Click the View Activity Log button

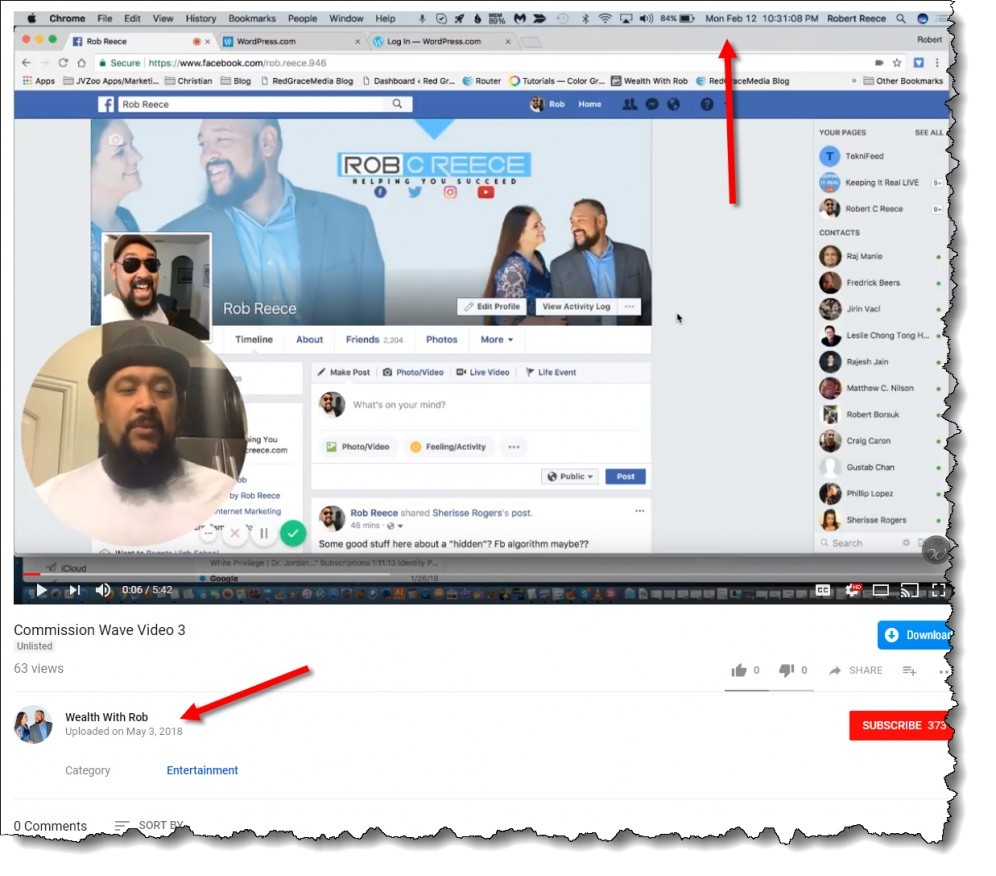pos(576,306)
